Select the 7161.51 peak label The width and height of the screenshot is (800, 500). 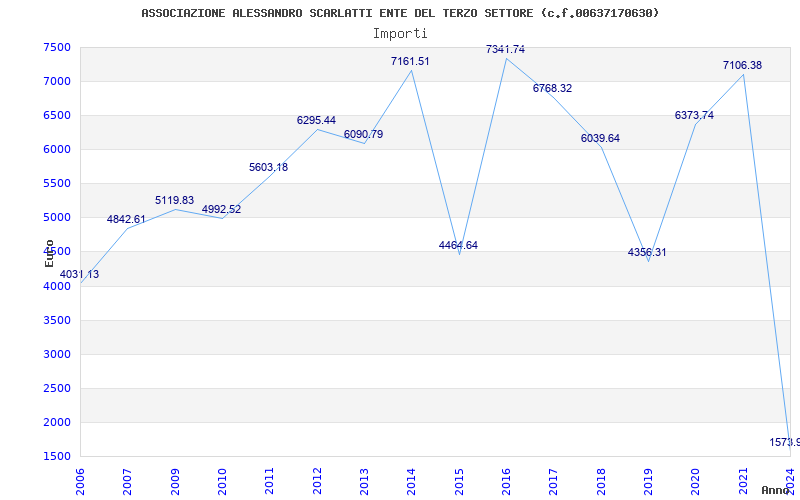410,62
